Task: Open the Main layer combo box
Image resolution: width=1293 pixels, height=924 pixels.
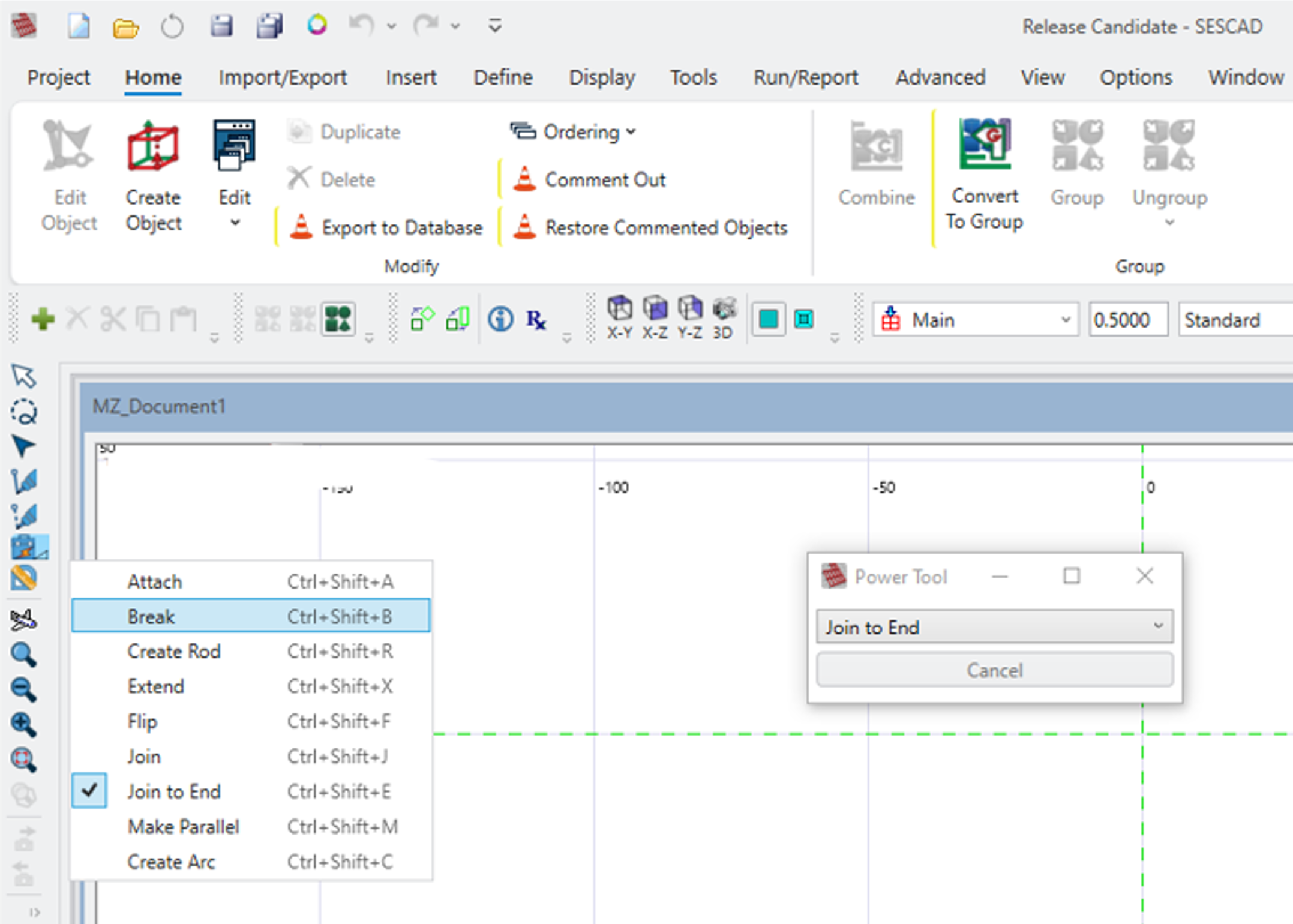Action: [x=976, y=320]
